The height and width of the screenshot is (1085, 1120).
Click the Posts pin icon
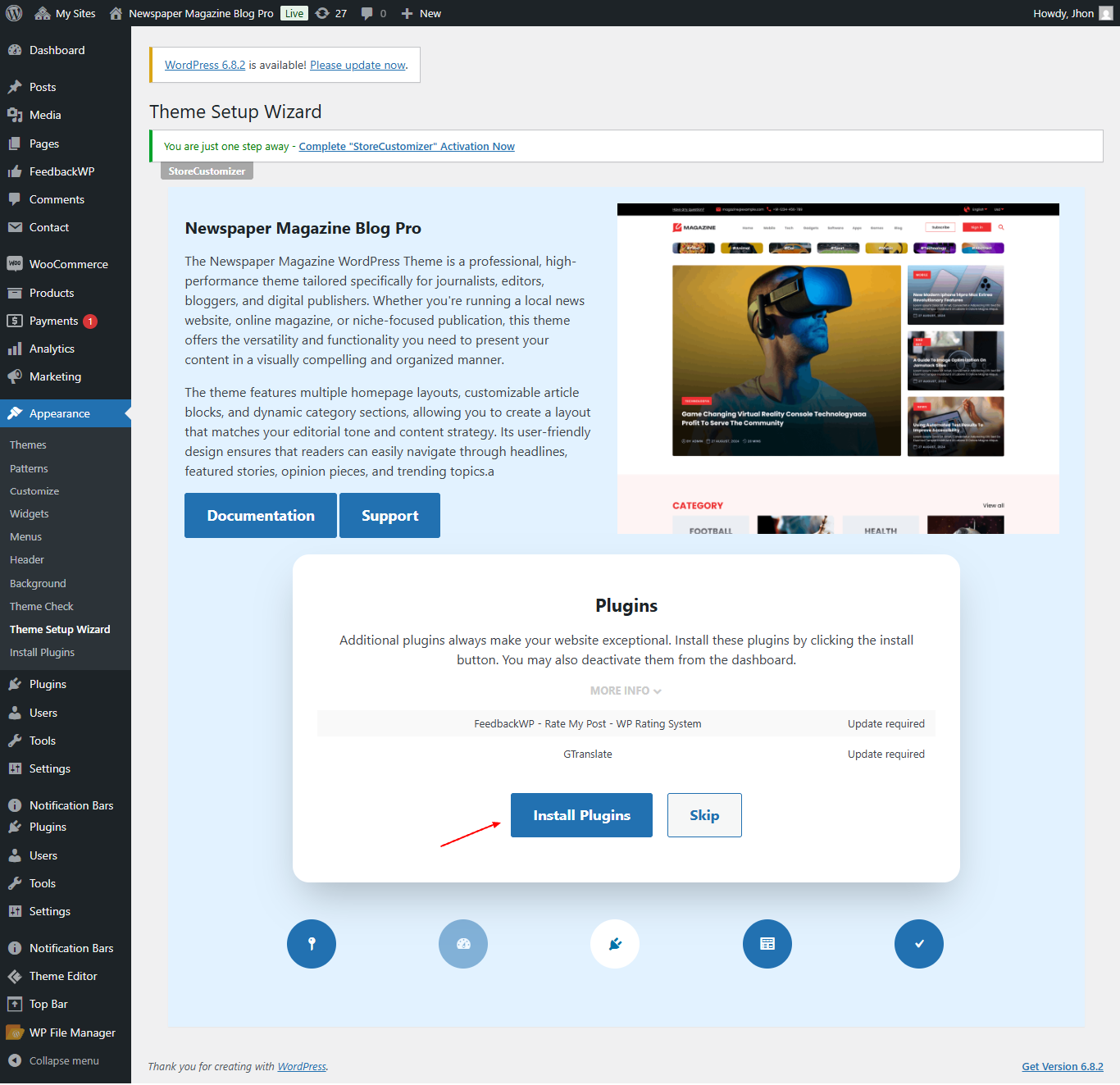coord(15,87)
